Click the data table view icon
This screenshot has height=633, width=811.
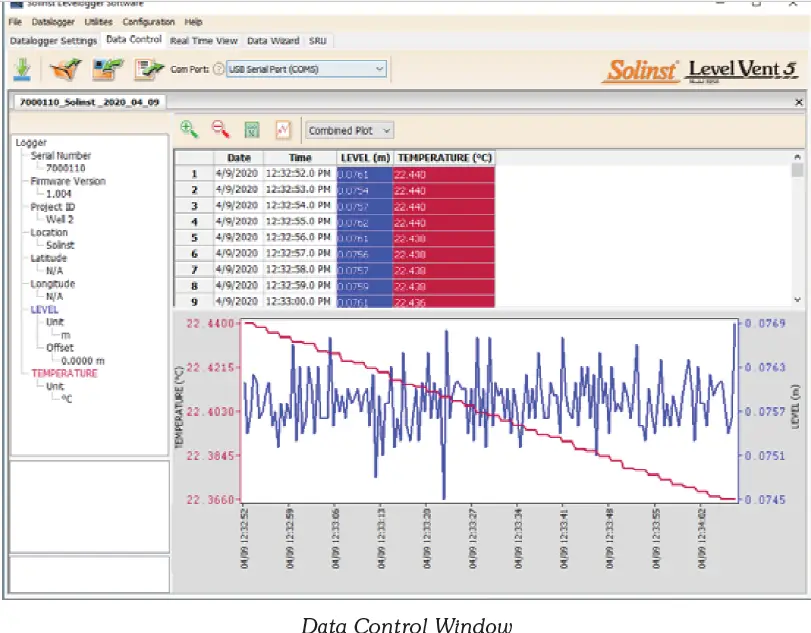(x=253, y=130)
